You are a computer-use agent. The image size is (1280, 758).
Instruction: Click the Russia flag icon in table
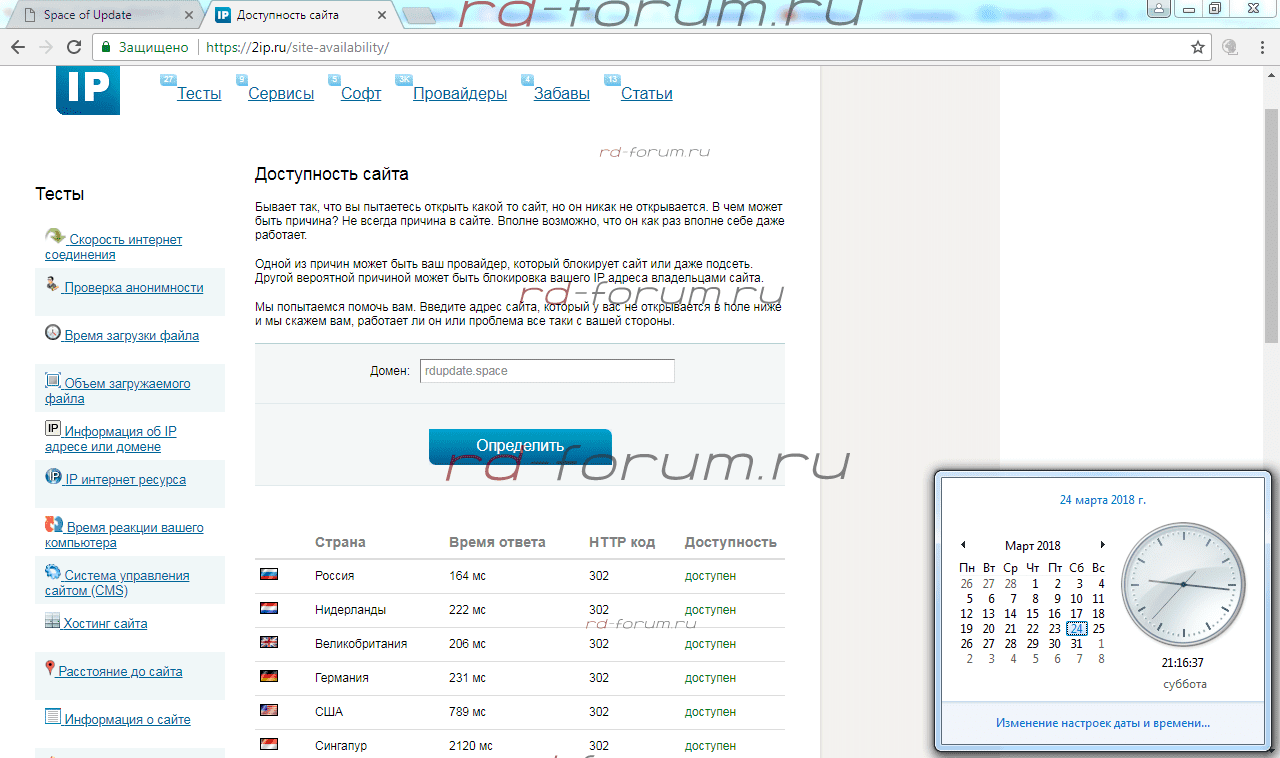268,575
